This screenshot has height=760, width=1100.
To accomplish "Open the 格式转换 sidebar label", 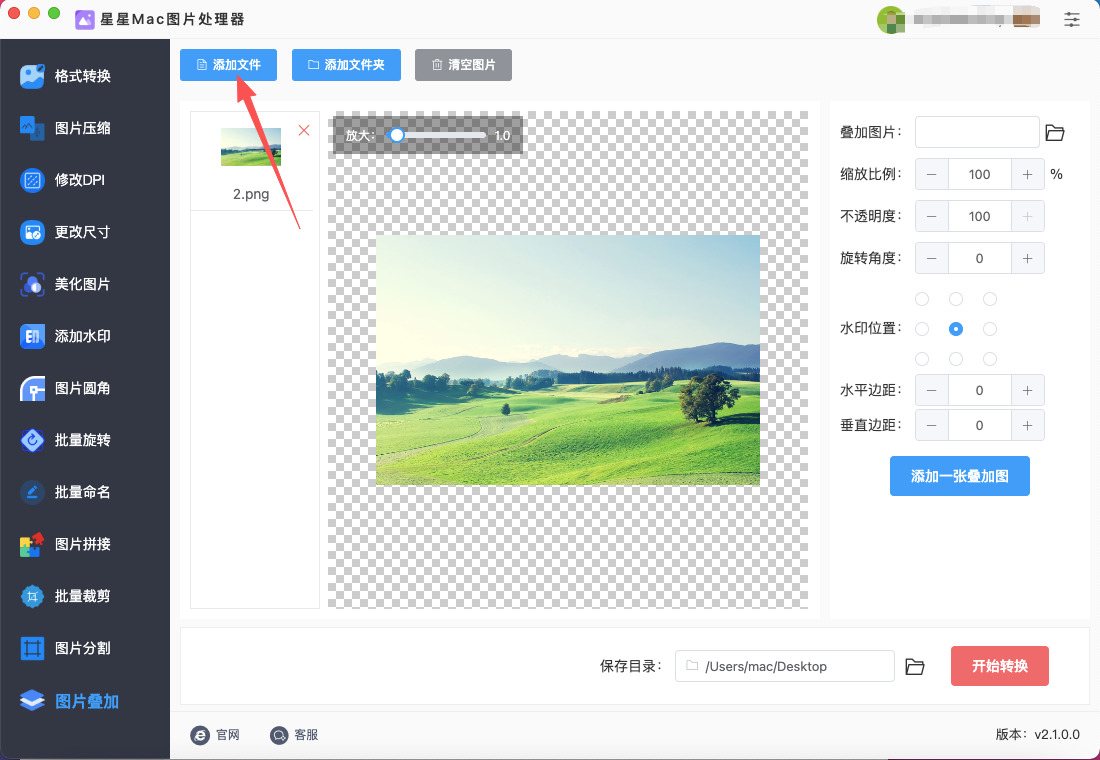I will coord(83,76).
